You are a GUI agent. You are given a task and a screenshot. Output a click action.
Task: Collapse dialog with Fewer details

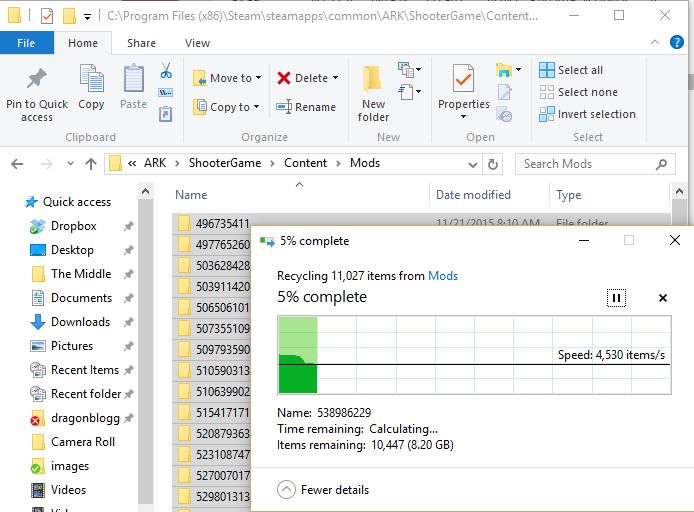(323, 490)
